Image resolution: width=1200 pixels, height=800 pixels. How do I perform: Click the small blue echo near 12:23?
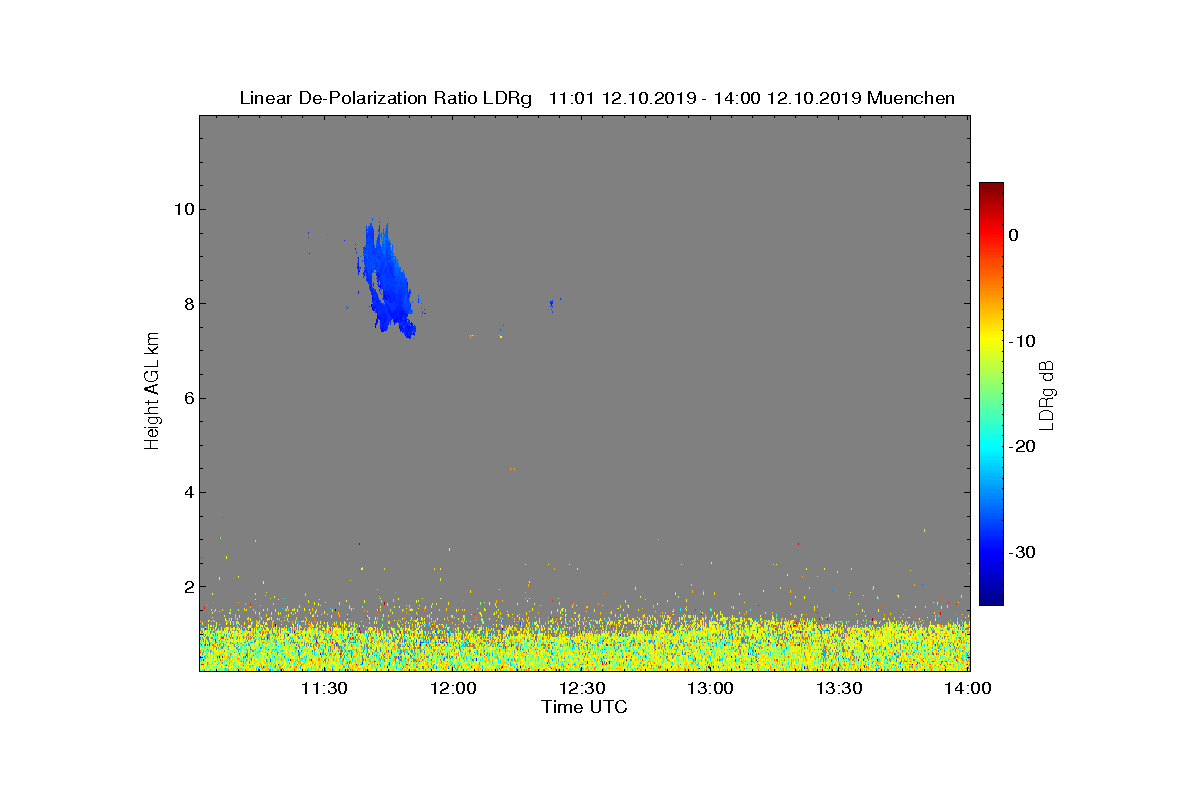tap(552, 304)
